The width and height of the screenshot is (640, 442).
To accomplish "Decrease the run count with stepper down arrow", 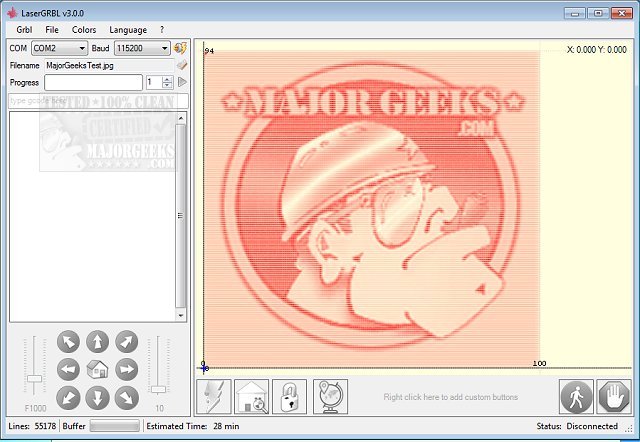I will tap(167, 85).
